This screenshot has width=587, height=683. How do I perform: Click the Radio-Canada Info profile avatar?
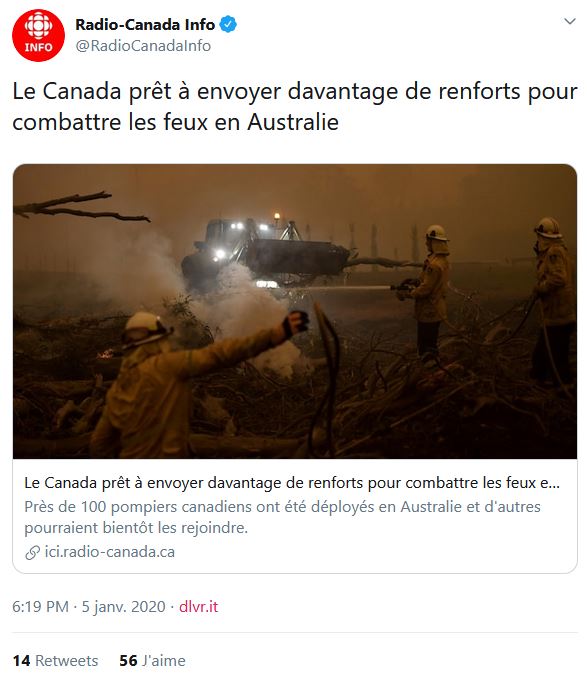click(38, 35)
